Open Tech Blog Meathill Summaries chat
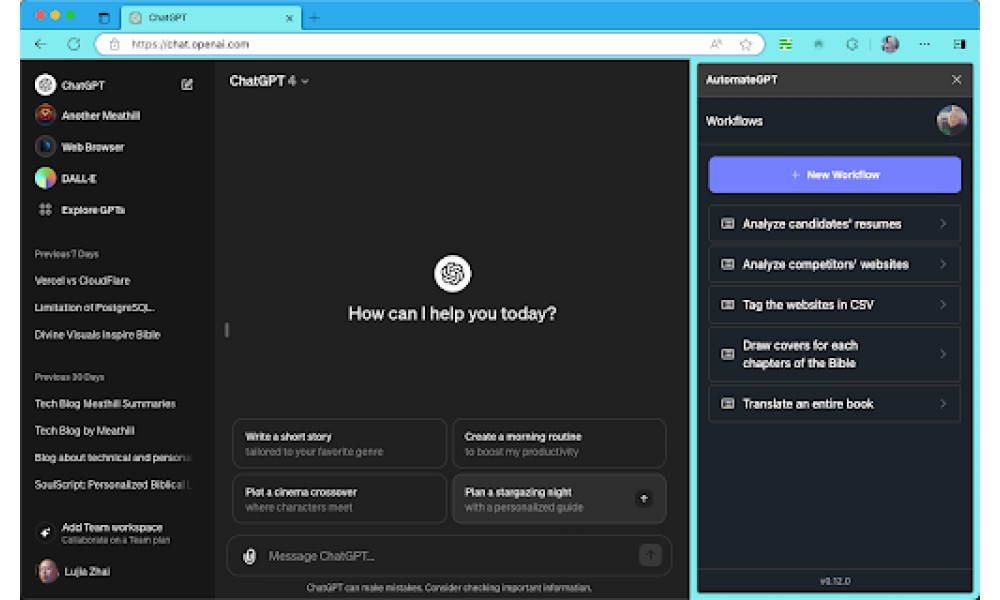 (105, 404)
